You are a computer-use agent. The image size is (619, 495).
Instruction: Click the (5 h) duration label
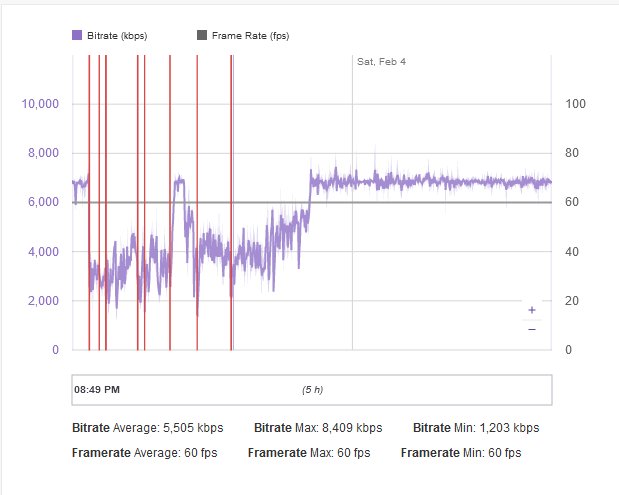coord(312,389)
